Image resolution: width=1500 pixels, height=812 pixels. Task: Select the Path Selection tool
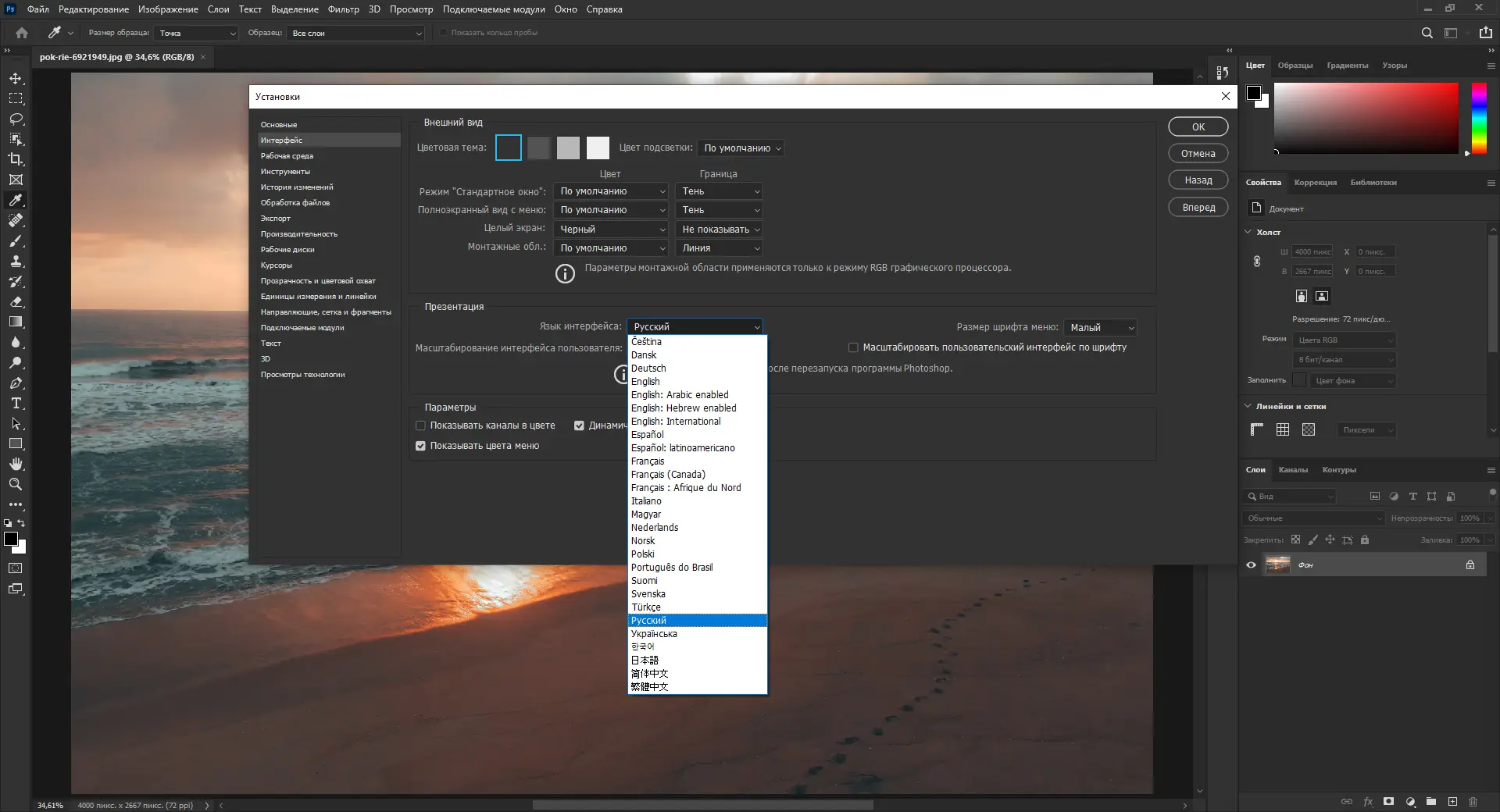tap(16, 423)
